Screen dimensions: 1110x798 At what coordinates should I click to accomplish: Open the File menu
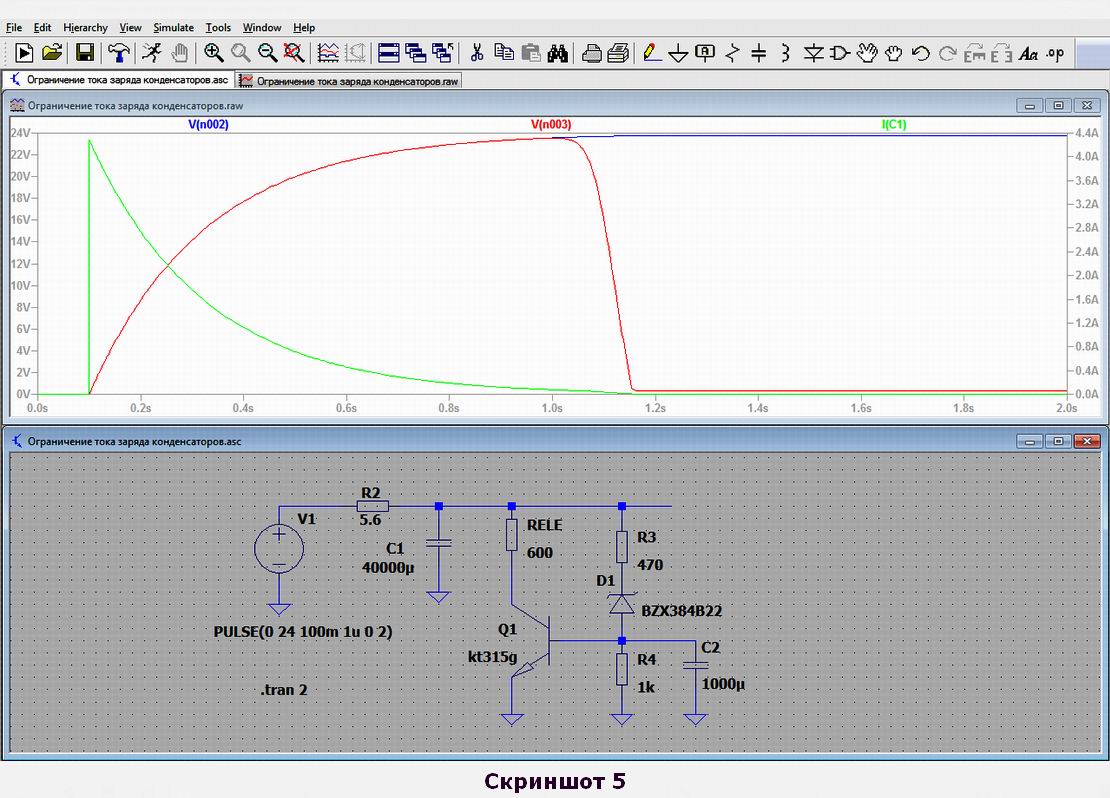tap(13, 28)
